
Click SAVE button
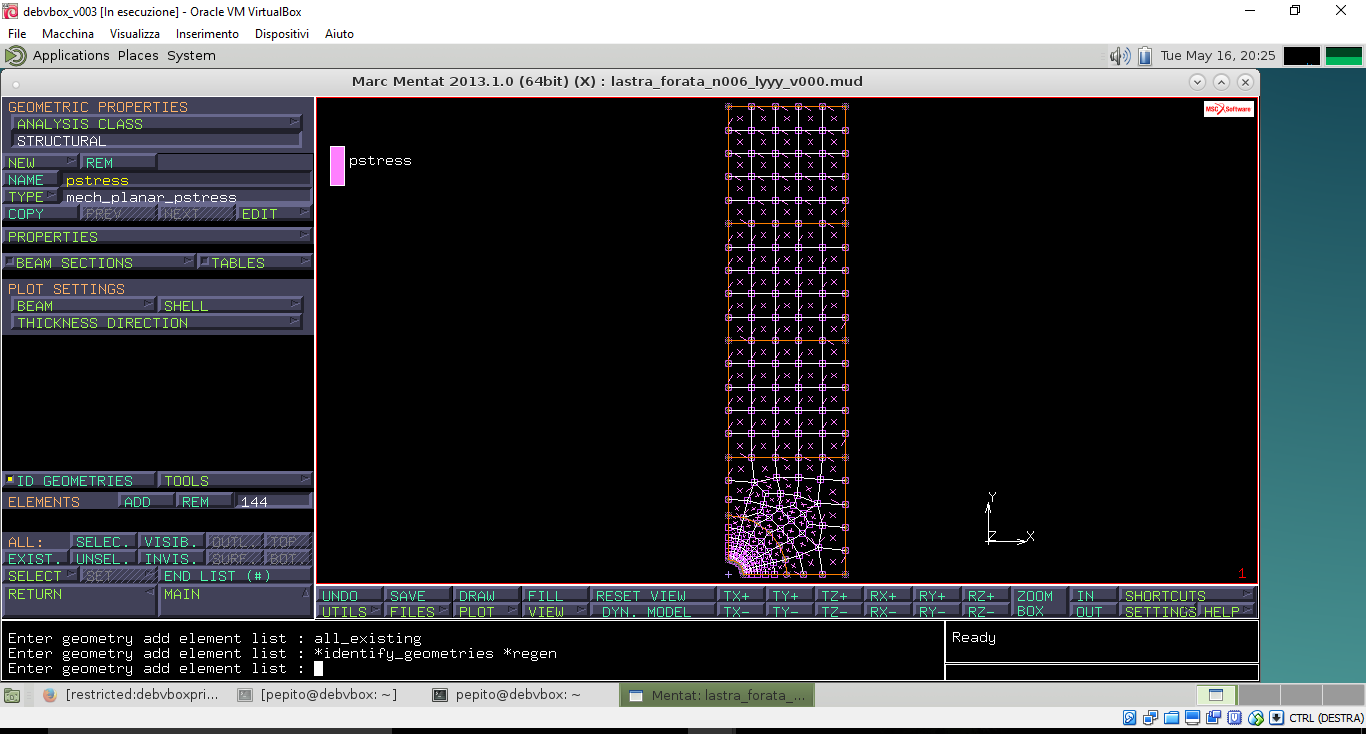tap(419, 595)
